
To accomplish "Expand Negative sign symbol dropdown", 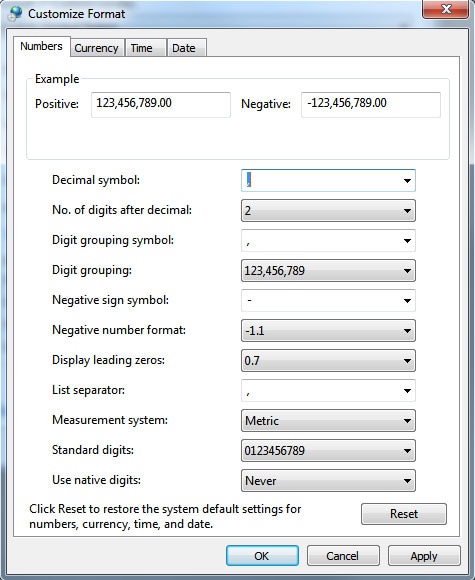I will coord(328,300).
